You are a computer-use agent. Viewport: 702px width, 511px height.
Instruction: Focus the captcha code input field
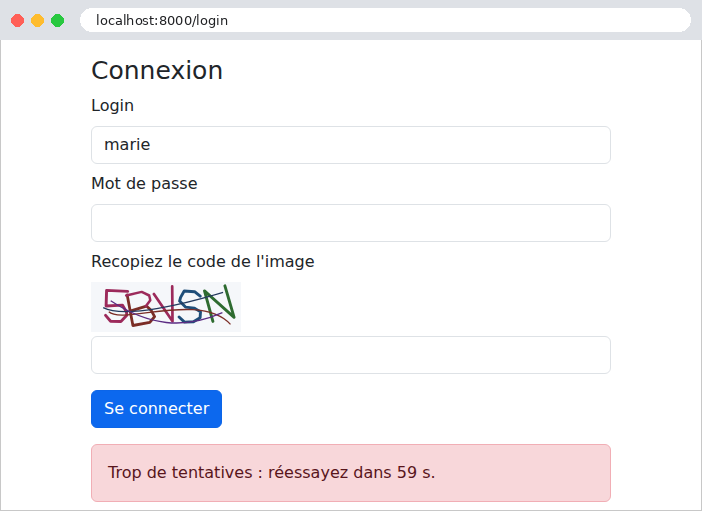point(351,355)
